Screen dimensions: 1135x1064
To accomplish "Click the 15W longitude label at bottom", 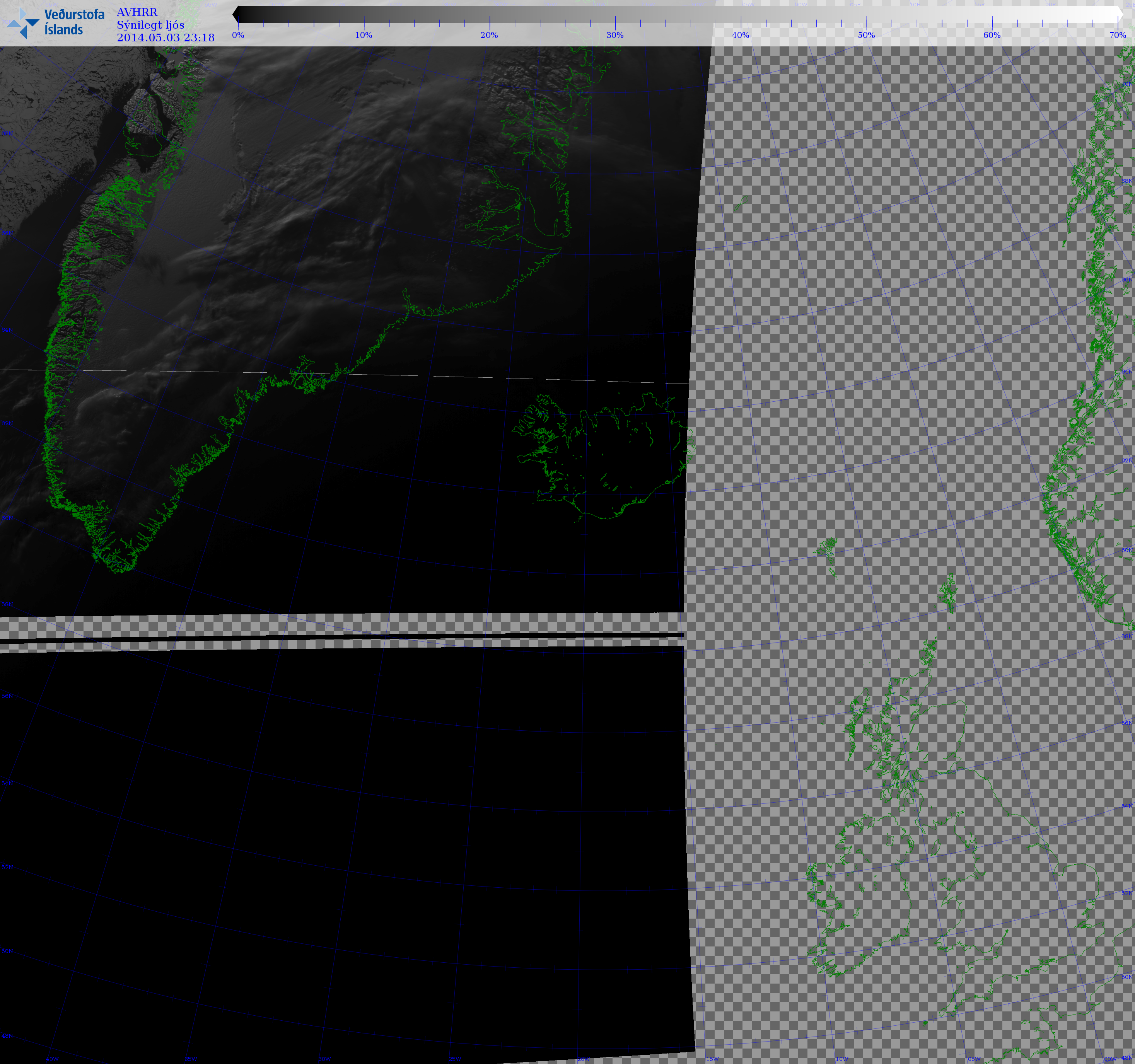I will point(712,1059).
